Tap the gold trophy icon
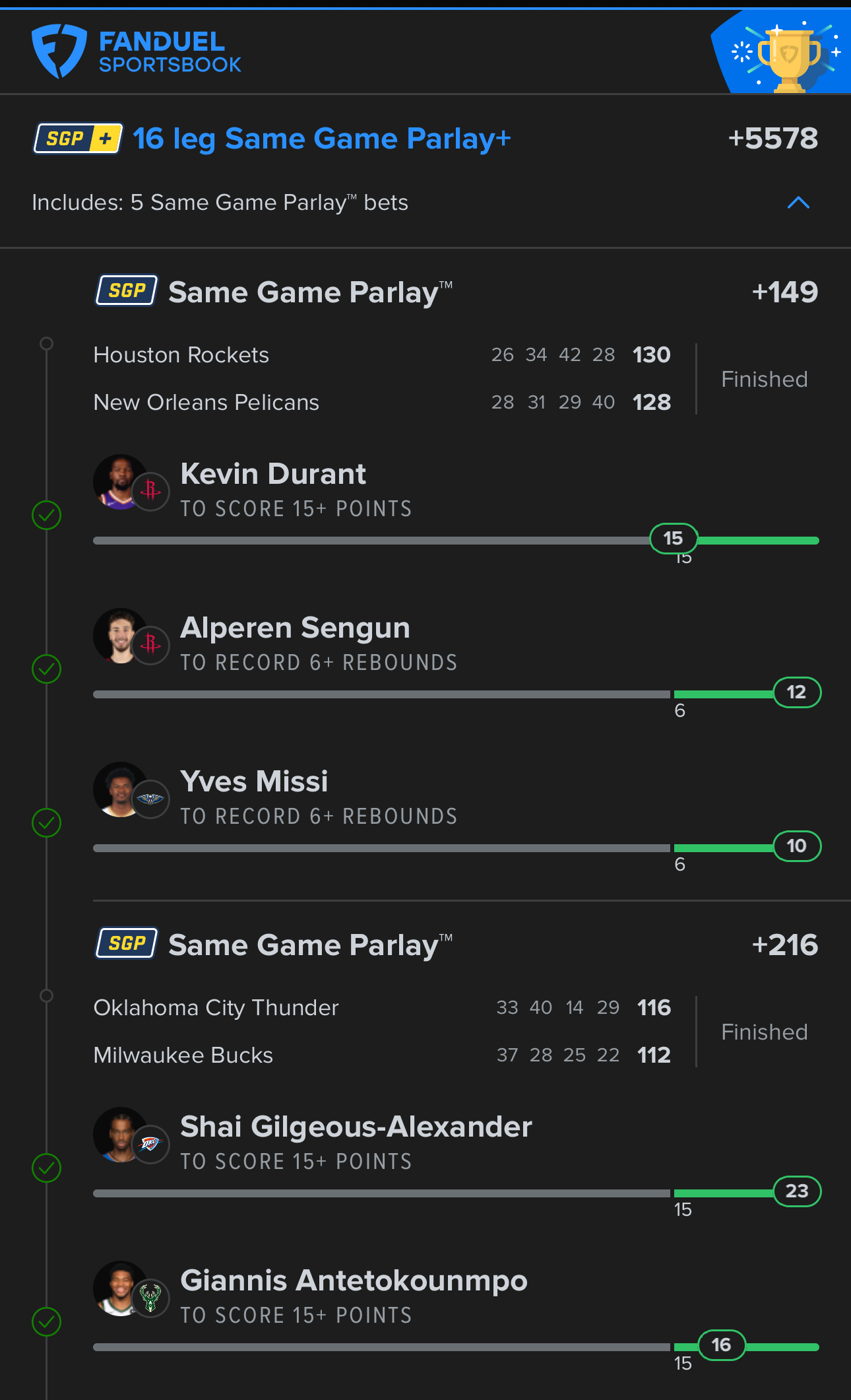 click(789, 58)
